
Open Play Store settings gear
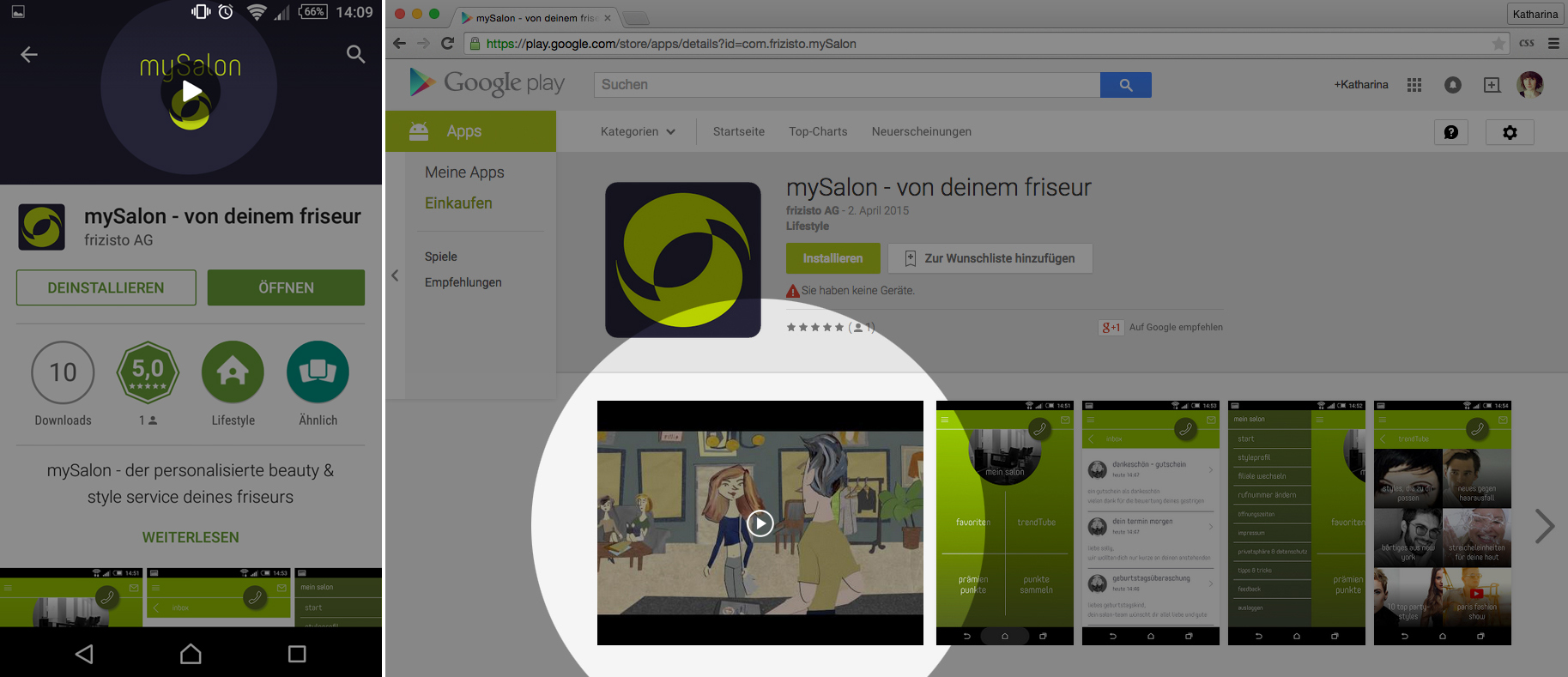pos(1510,132)
